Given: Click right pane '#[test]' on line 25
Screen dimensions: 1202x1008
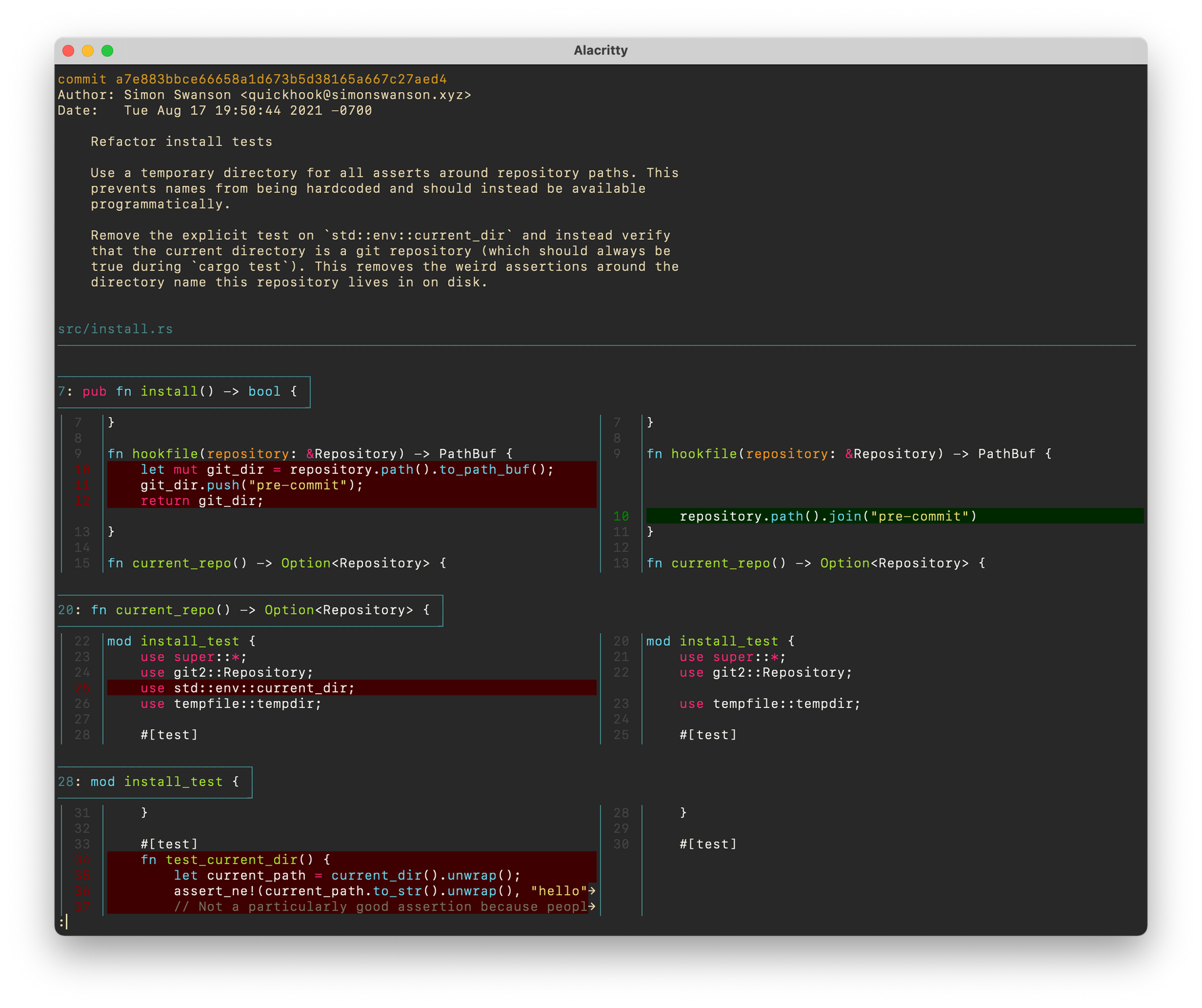Looking at the screenshot, I should (x=708, y=735).
